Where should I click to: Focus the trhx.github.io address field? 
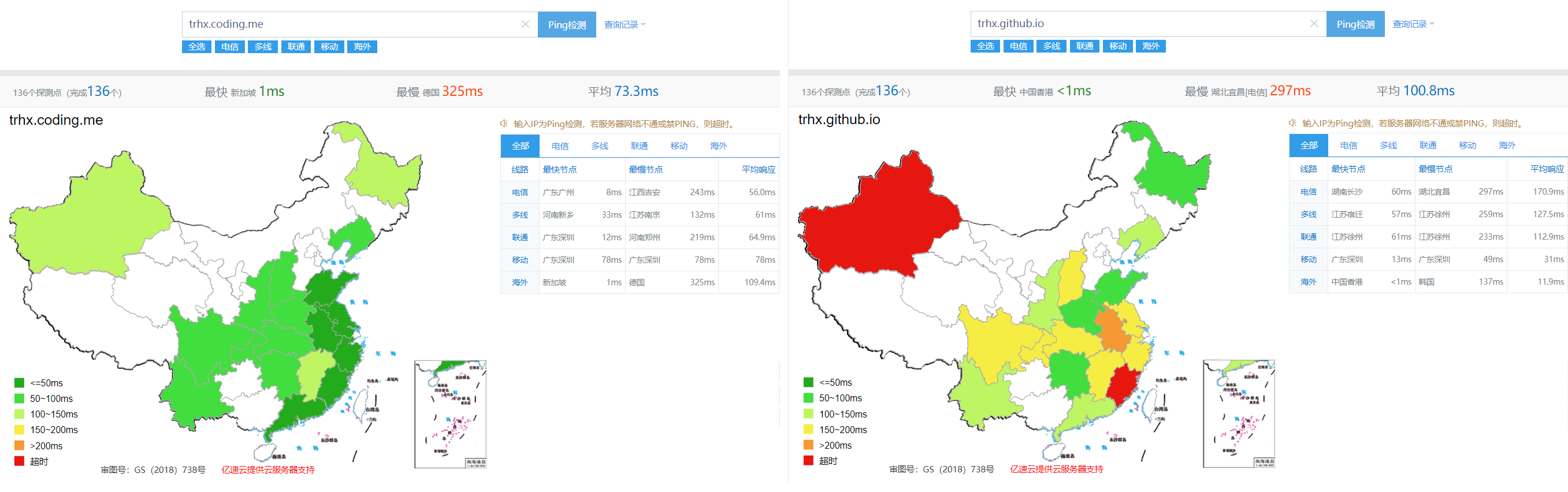[1149, 24]
